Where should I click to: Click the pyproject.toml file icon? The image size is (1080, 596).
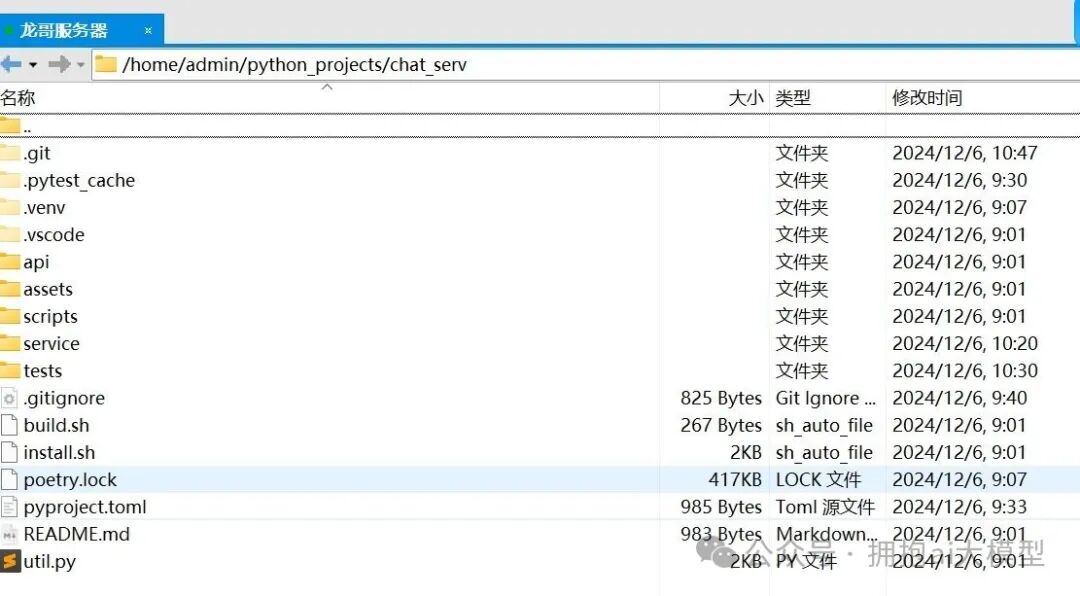click(x=9, y=507)
